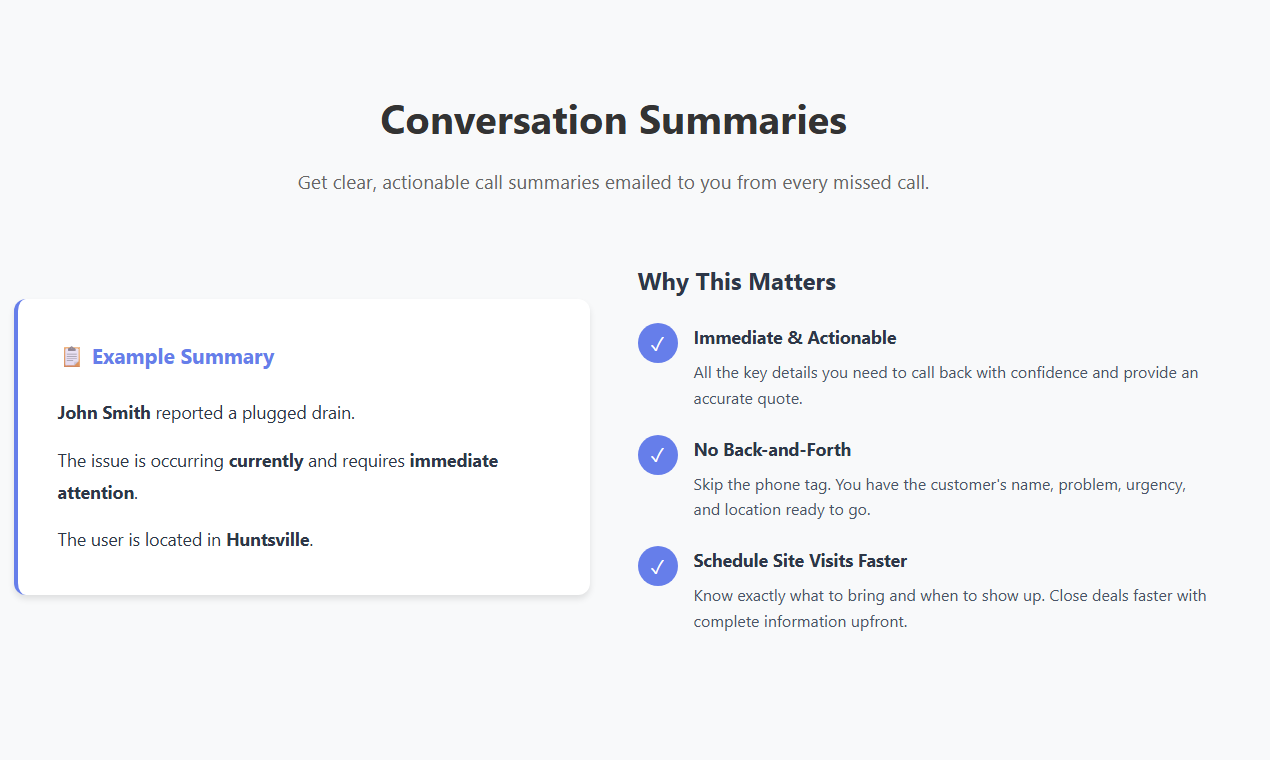The image size is (1270, 760).
Task: Click the Schedule Site Visits Faster title
Action: coord(800,561)
